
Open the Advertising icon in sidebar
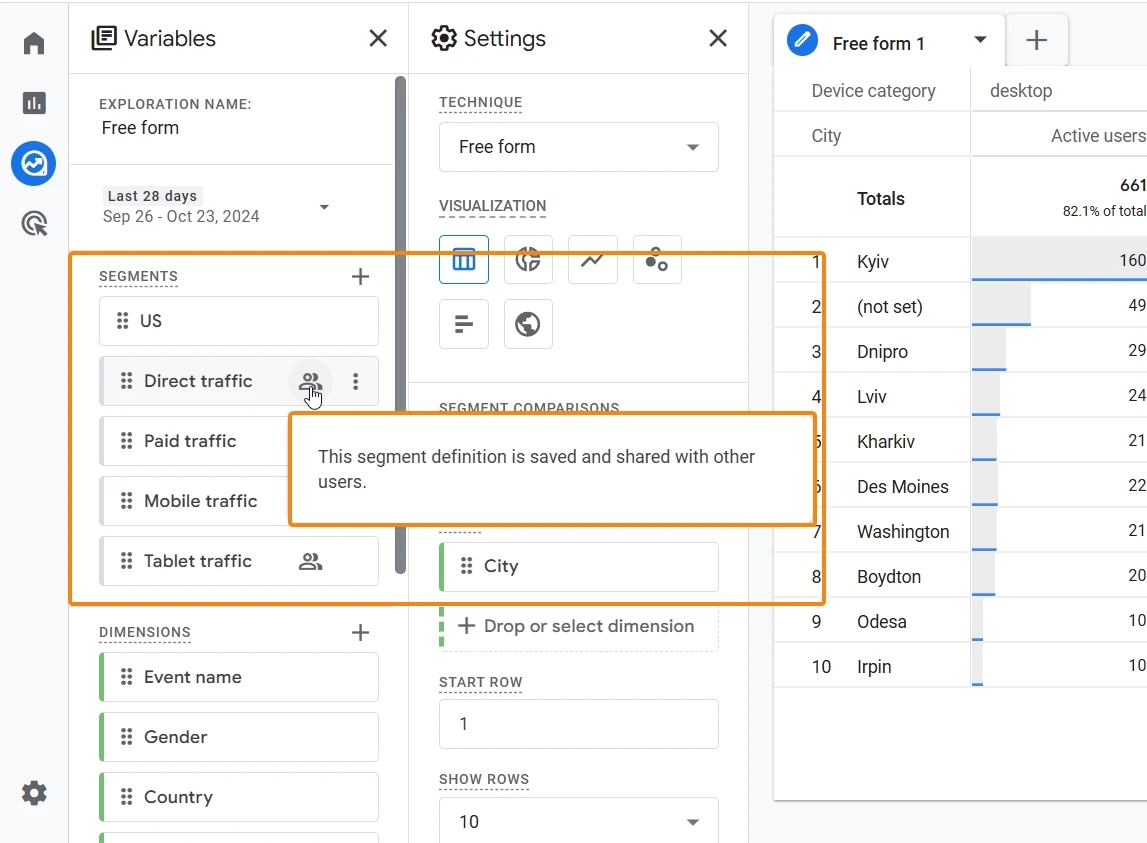(x=34, y=223)
